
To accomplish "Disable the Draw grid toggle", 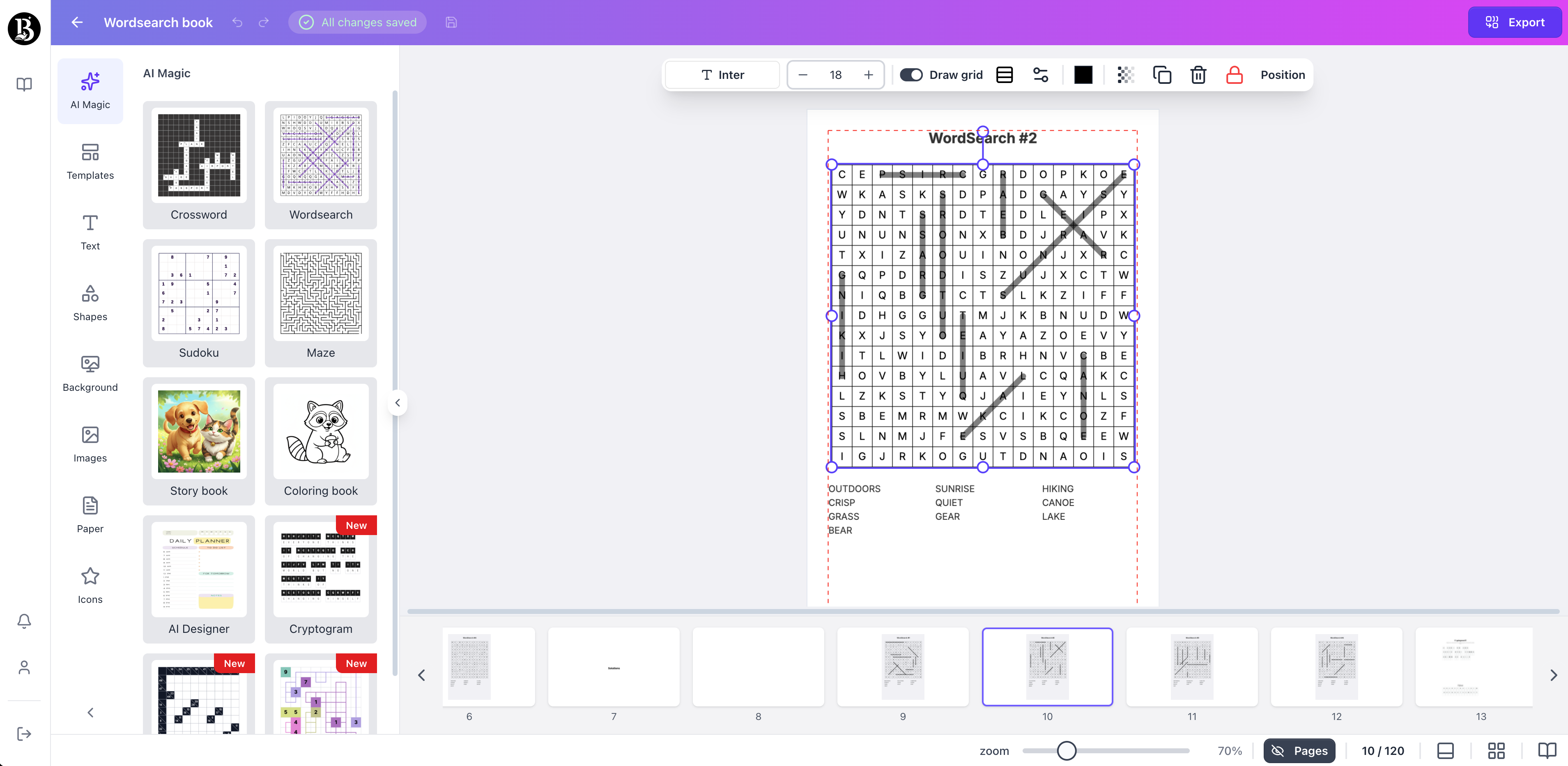I will (x=911, y=74).
